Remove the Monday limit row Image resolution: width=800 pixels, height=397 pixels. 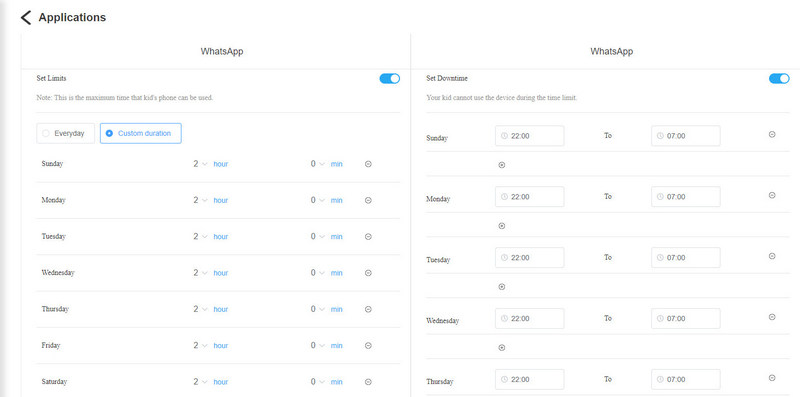[x=368, y=200]
